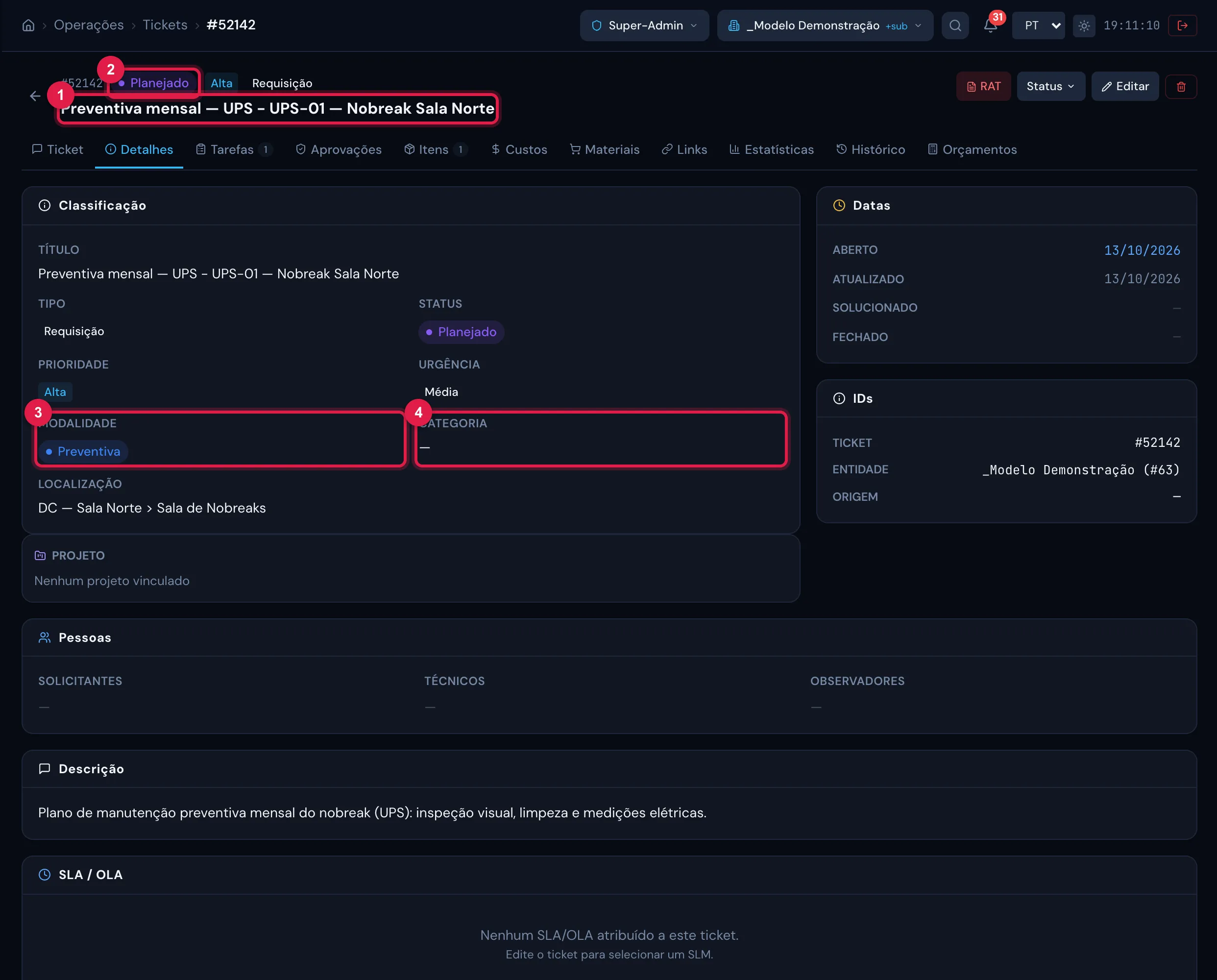Open the _Modelo Demonstração entity selector
The image size is (1217, 980).
[825, 25]
